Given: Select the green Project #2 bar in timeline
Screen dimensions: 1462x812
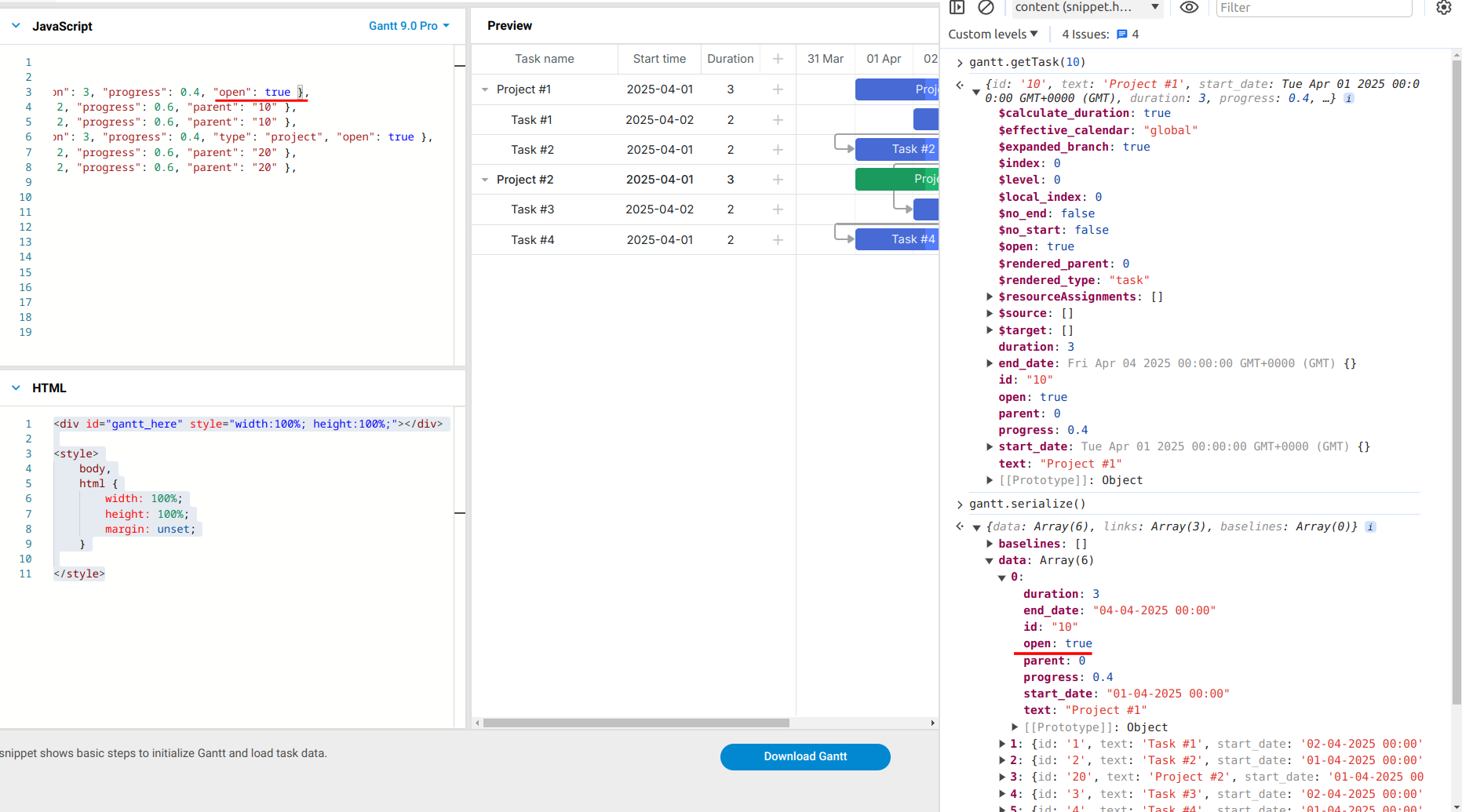Looking at the screenshot, I should (897, 179).
